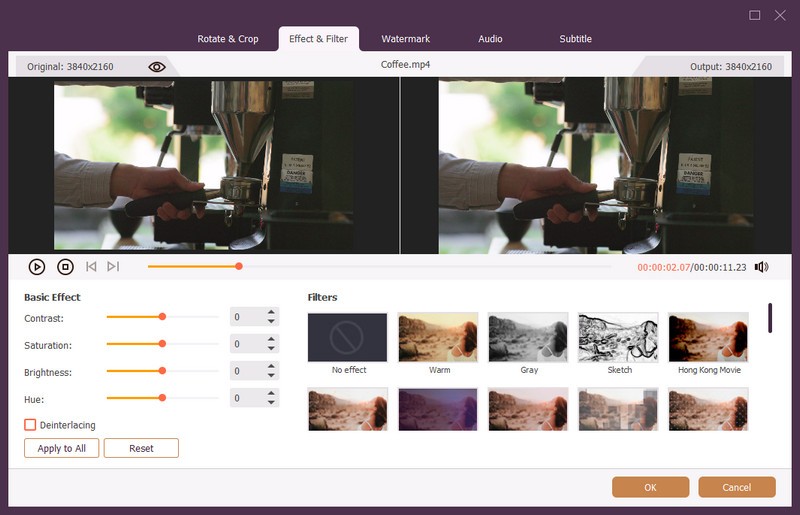Click the video playback progress handle

(239, 266)
